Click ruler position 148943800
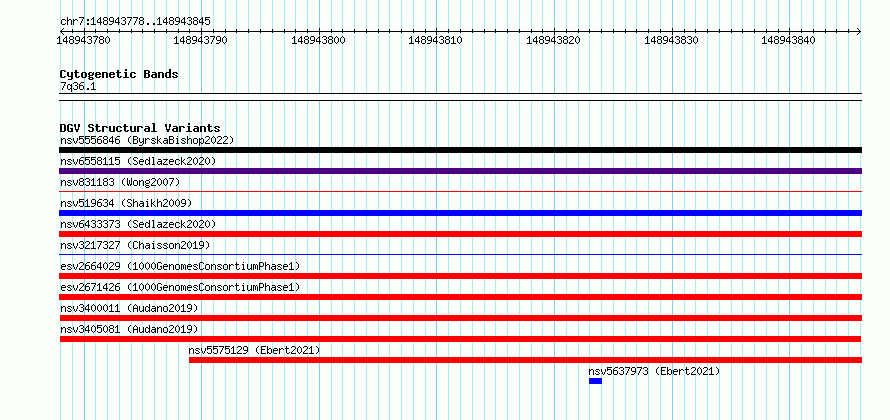890x420 pixels. pos(318,40)
